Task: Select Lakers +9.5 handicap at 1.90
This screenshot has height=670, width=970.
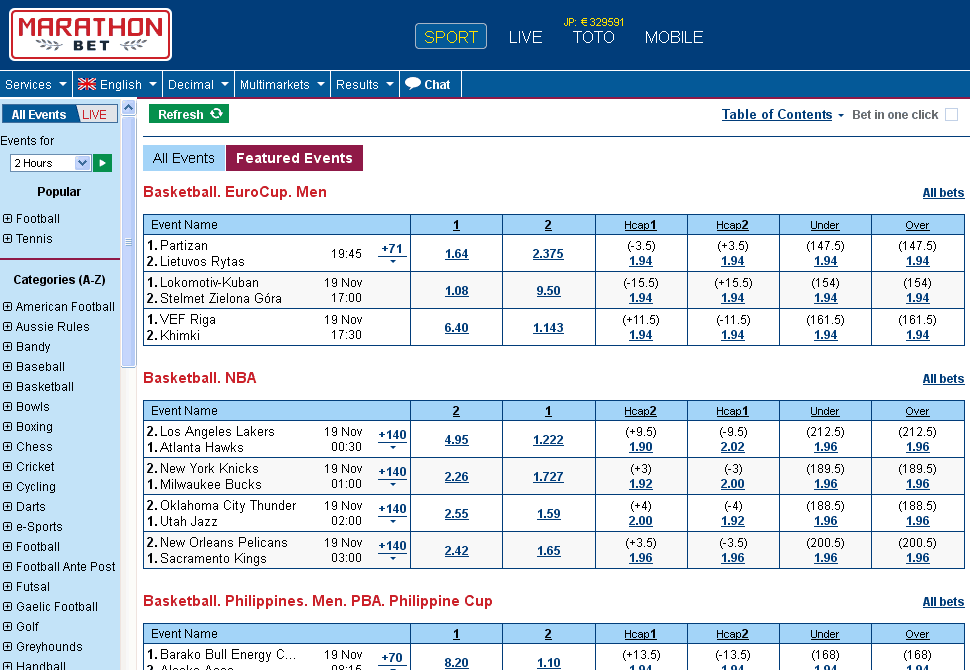Action: tap(640, 447)
